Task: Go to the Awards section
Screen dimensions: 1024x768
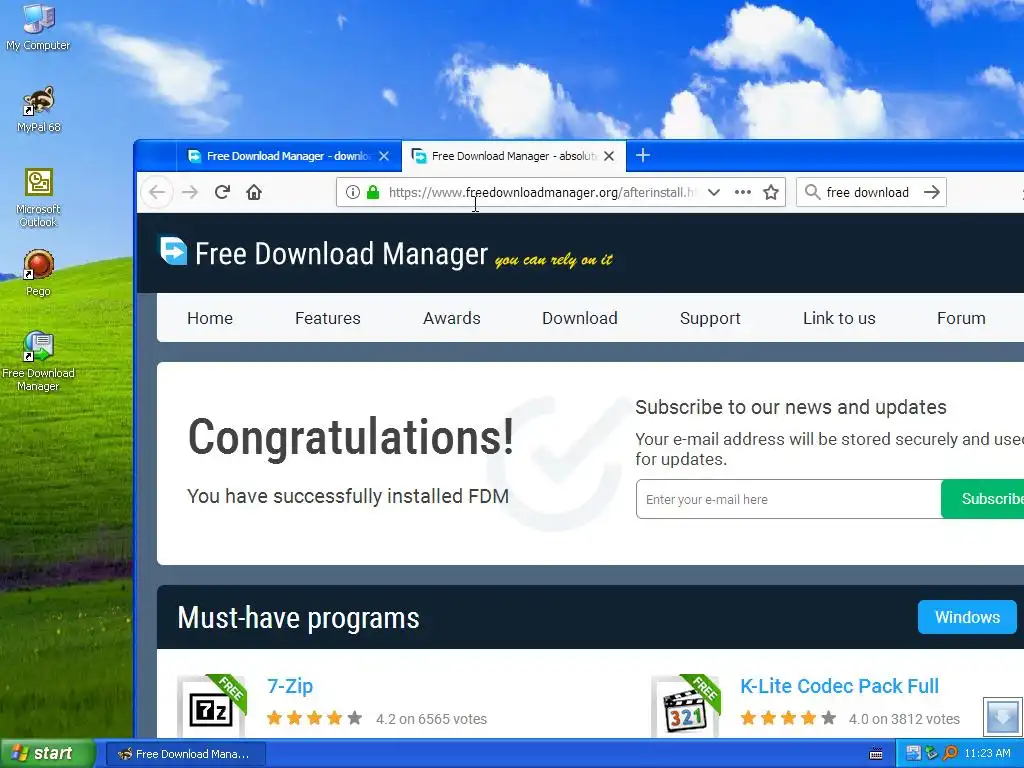Action: pos(452,318)
